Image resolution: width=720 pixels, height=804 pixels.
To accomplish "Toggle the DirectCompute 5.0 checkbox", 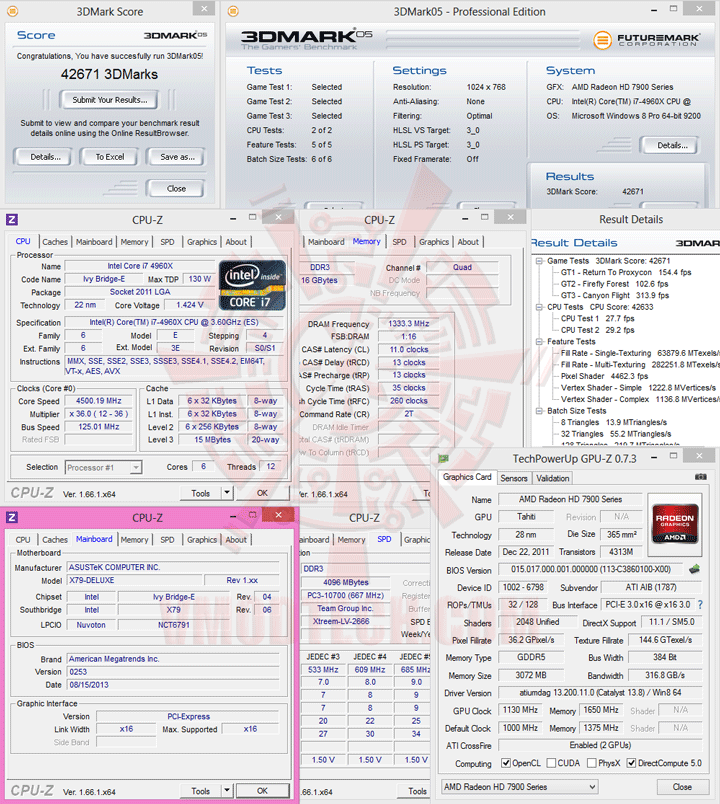I will click(x=631, y=763).
